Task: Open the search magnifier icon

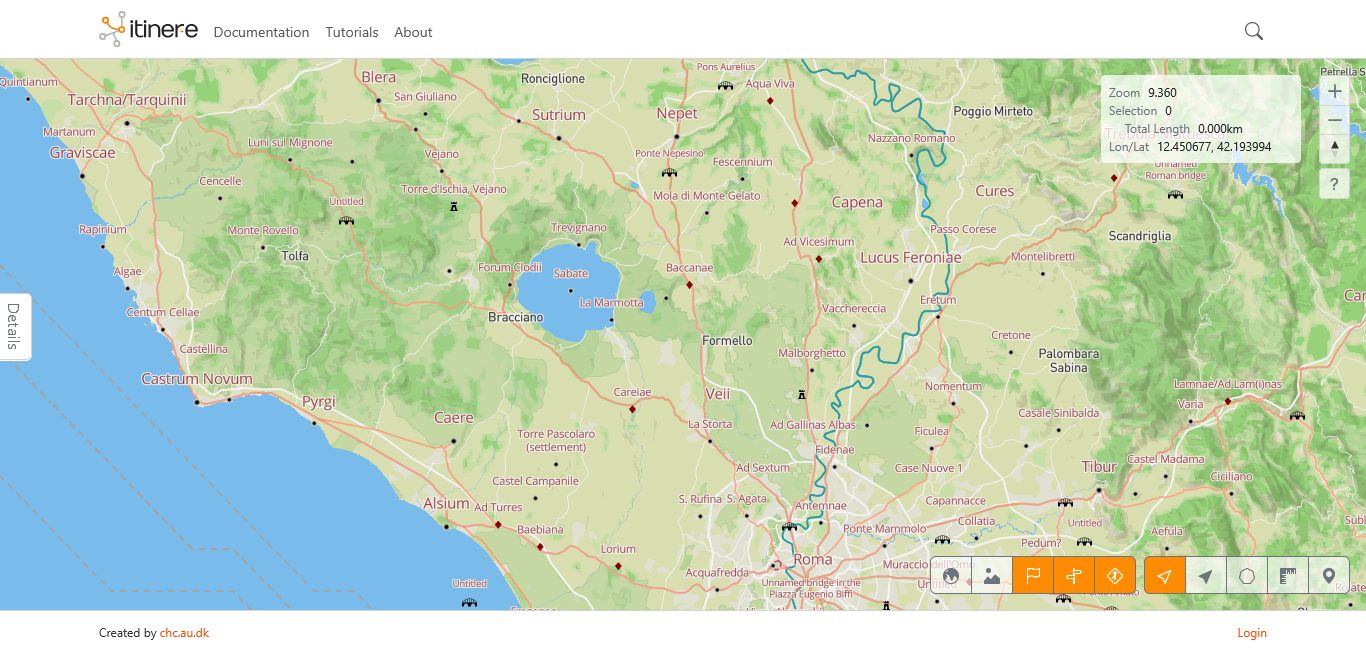Action: coord(1254,31)
